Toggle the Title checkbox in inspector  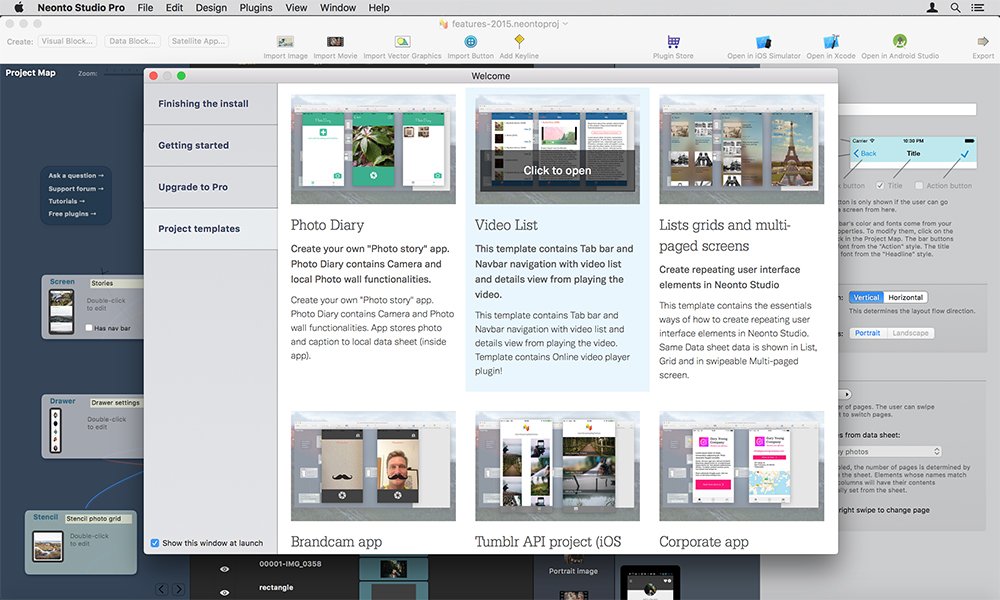click(x=880, y=186)
